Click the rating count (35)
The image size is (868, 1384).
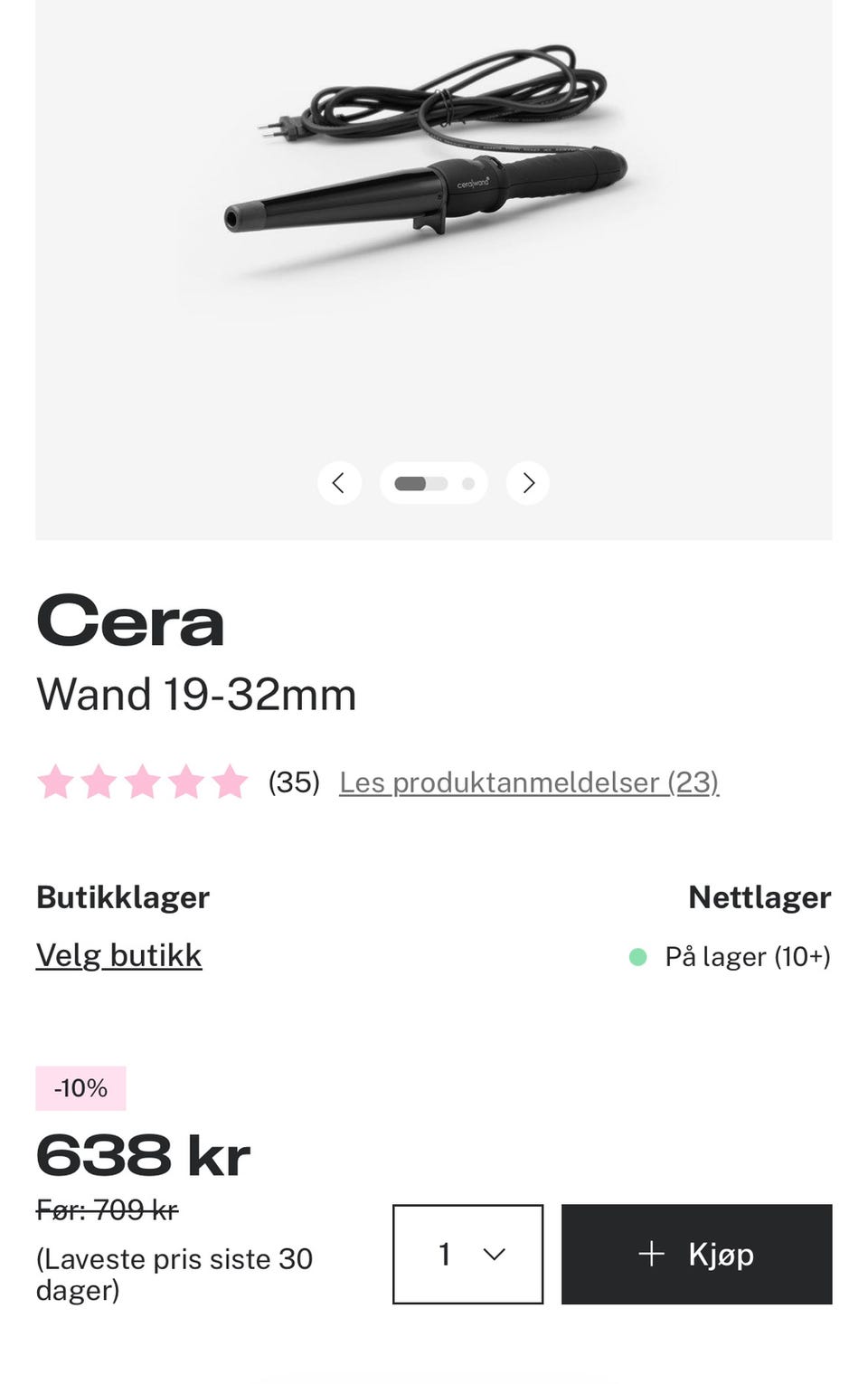pos(294,782)
